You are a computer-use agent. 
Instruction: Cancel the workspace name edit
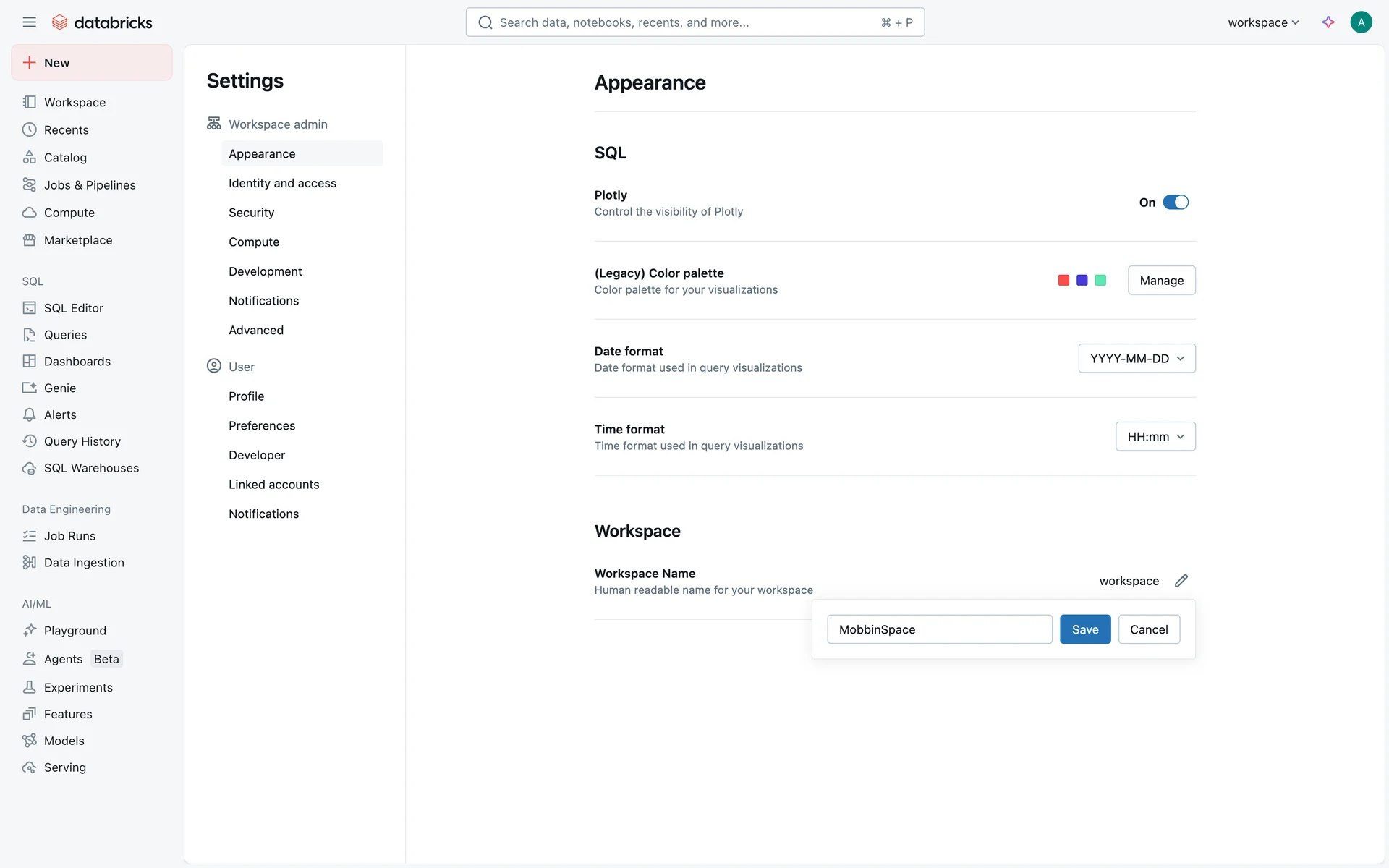pos(1149,629)
